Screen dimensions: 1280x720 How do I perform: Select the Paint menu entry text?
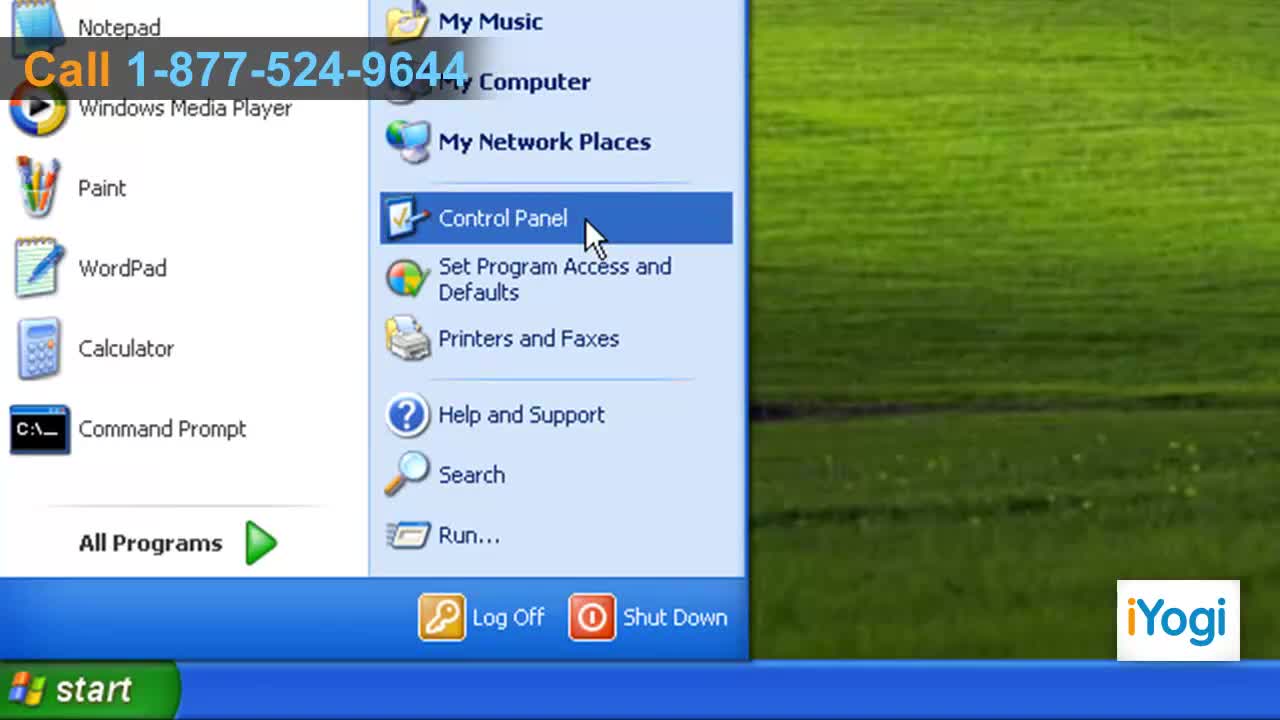[102, 188]
